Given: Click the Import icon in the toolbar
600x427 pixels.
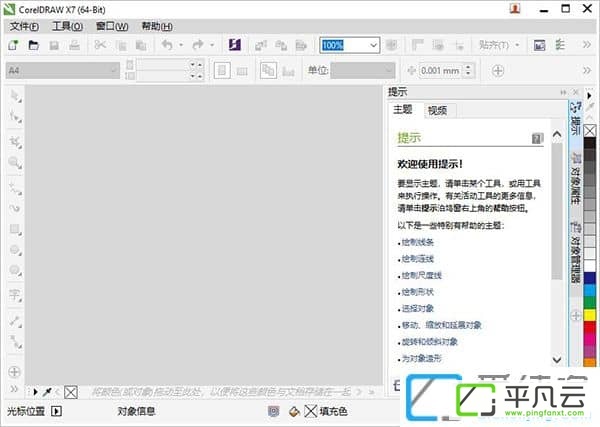Looking at the screenshot, I should 261,46.
